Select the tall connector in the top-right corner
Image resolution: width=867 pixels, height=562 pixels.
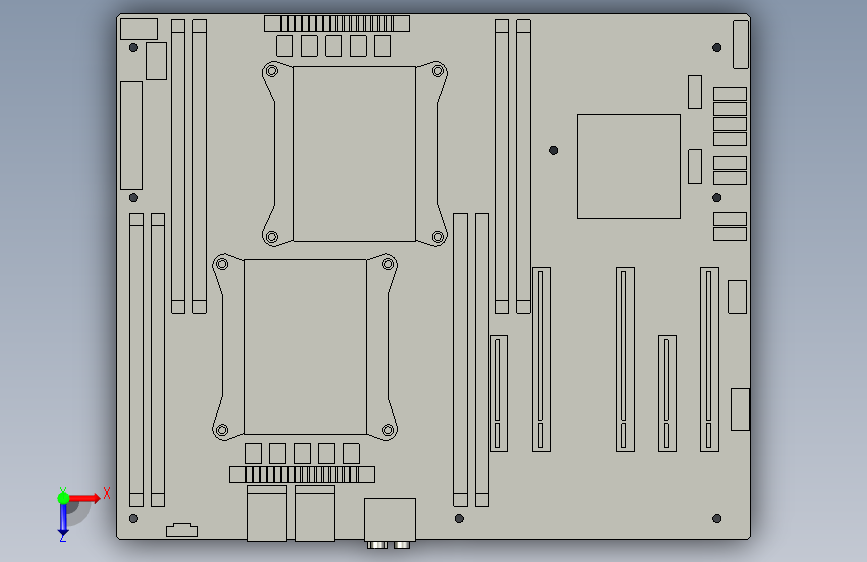(x=741, y=44)
